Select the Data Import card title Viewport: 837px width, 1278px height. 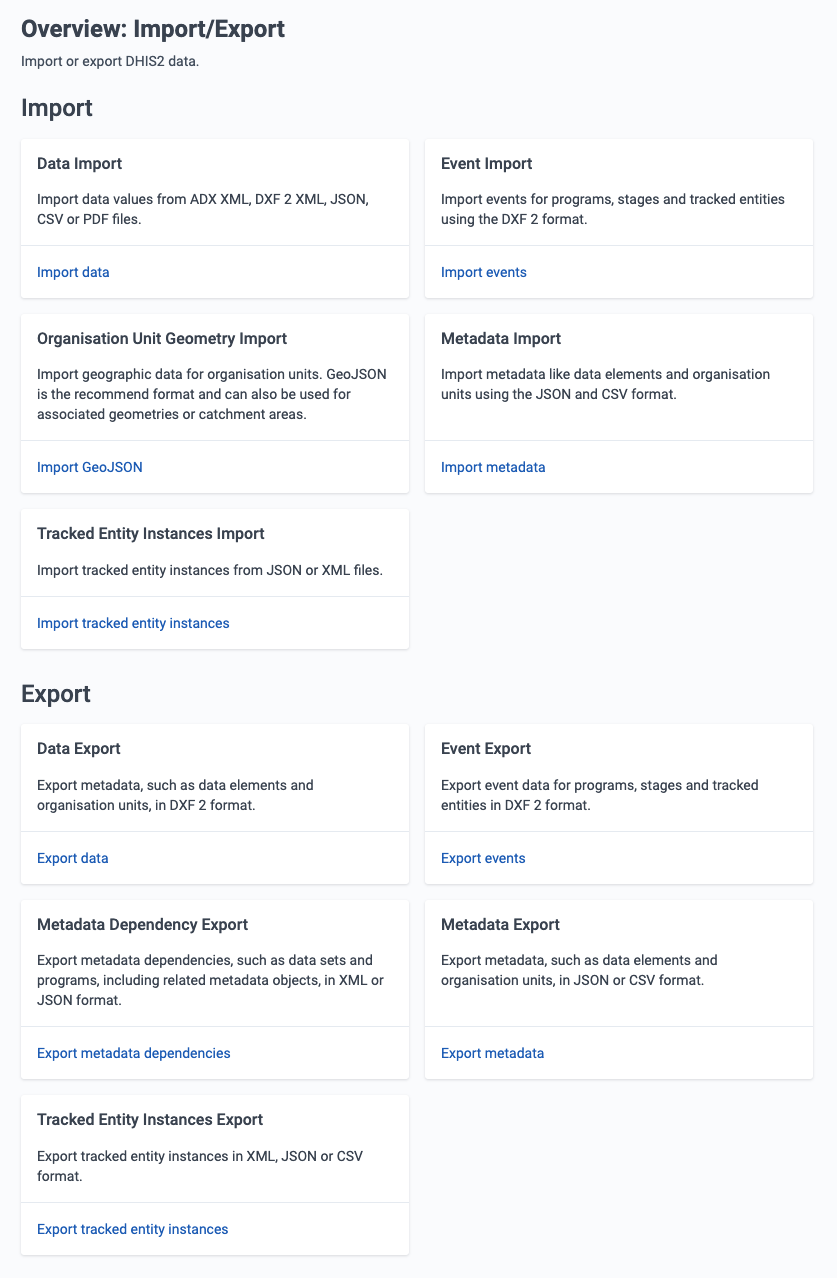pyautogui.click(x=79, y=163)
